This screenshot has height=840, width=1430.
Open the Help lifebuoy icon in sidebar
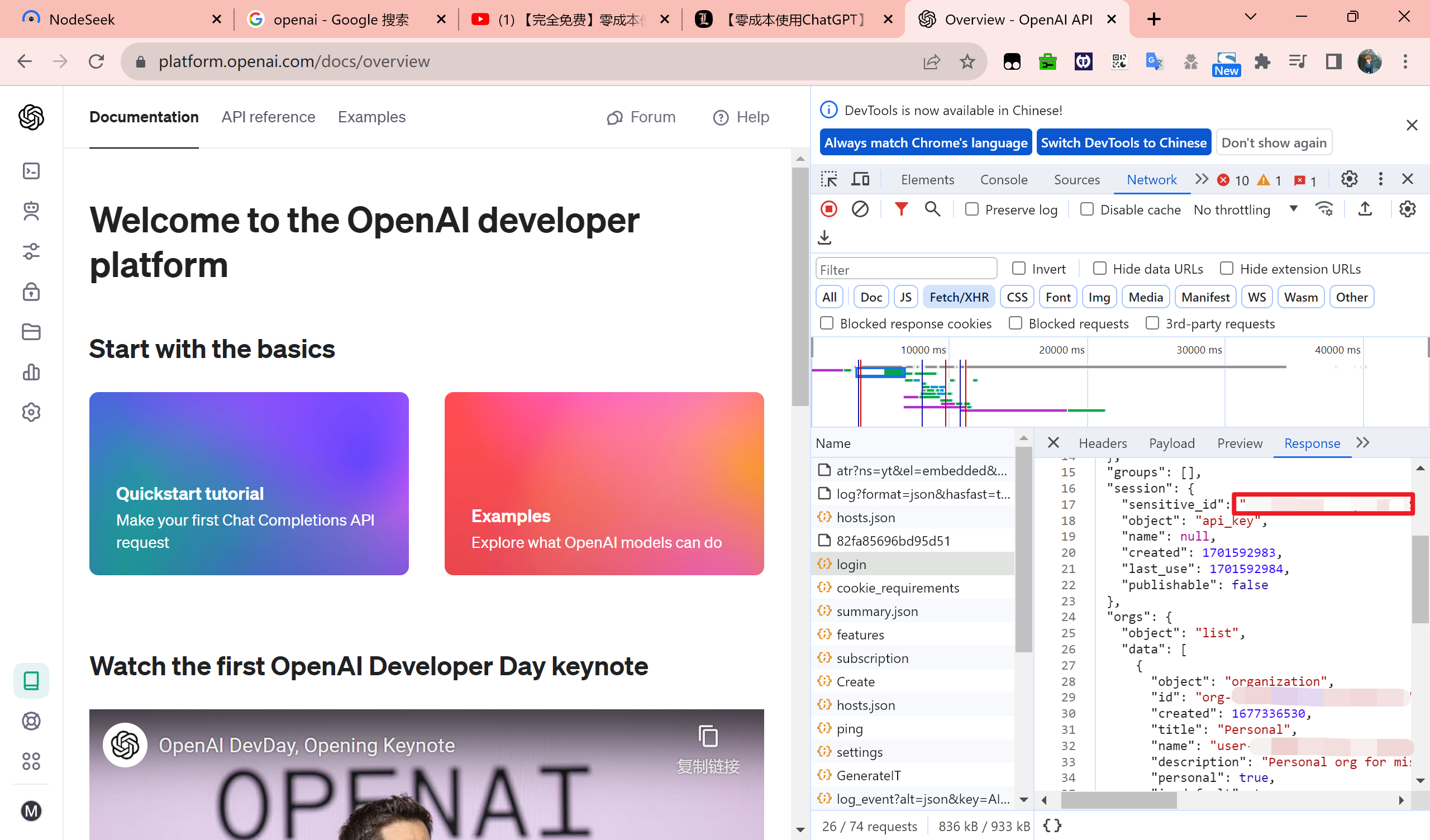coord(31,721)
